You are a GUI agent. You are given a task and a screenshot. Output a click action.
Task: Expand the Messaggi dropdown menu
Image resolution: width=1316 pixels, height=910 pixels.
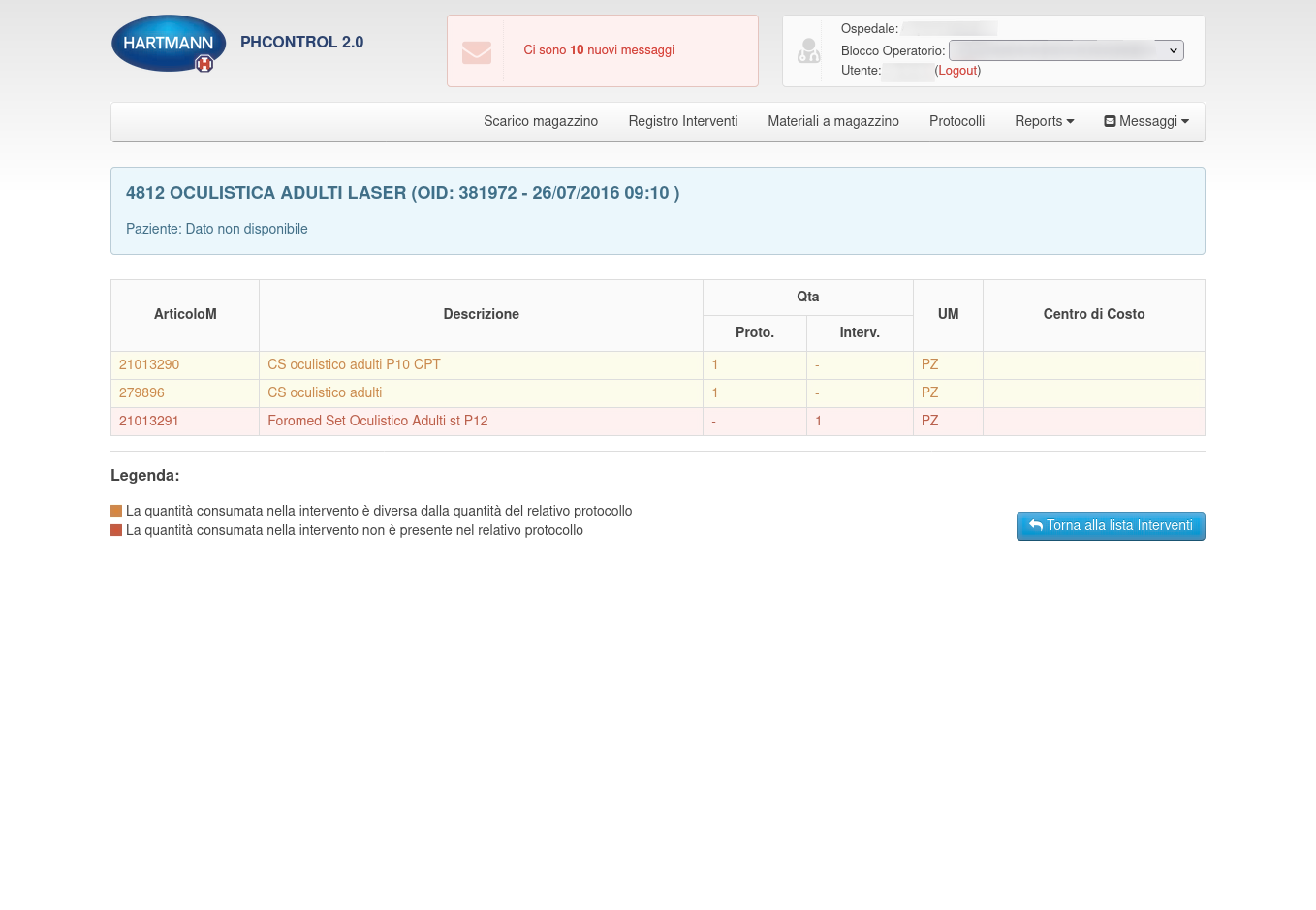click(x=1145, y=121)
